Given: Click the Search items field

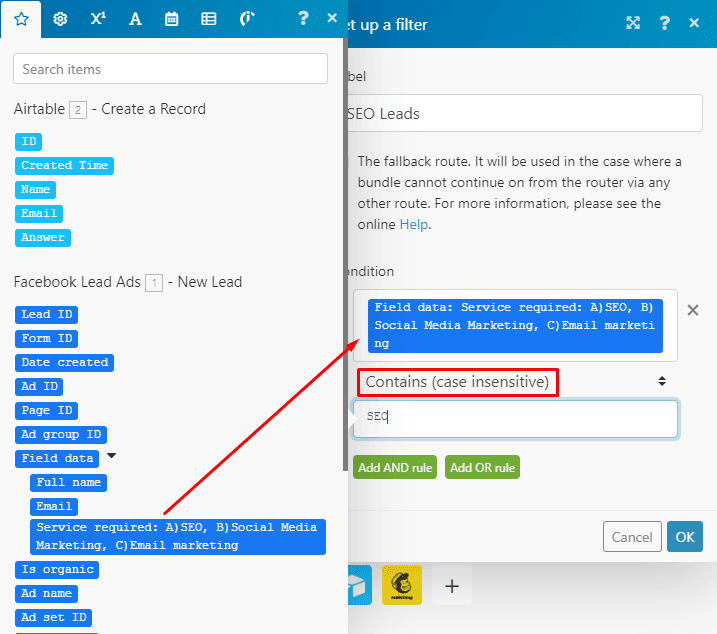Looking at the screenshot, I should pos(170,69).
